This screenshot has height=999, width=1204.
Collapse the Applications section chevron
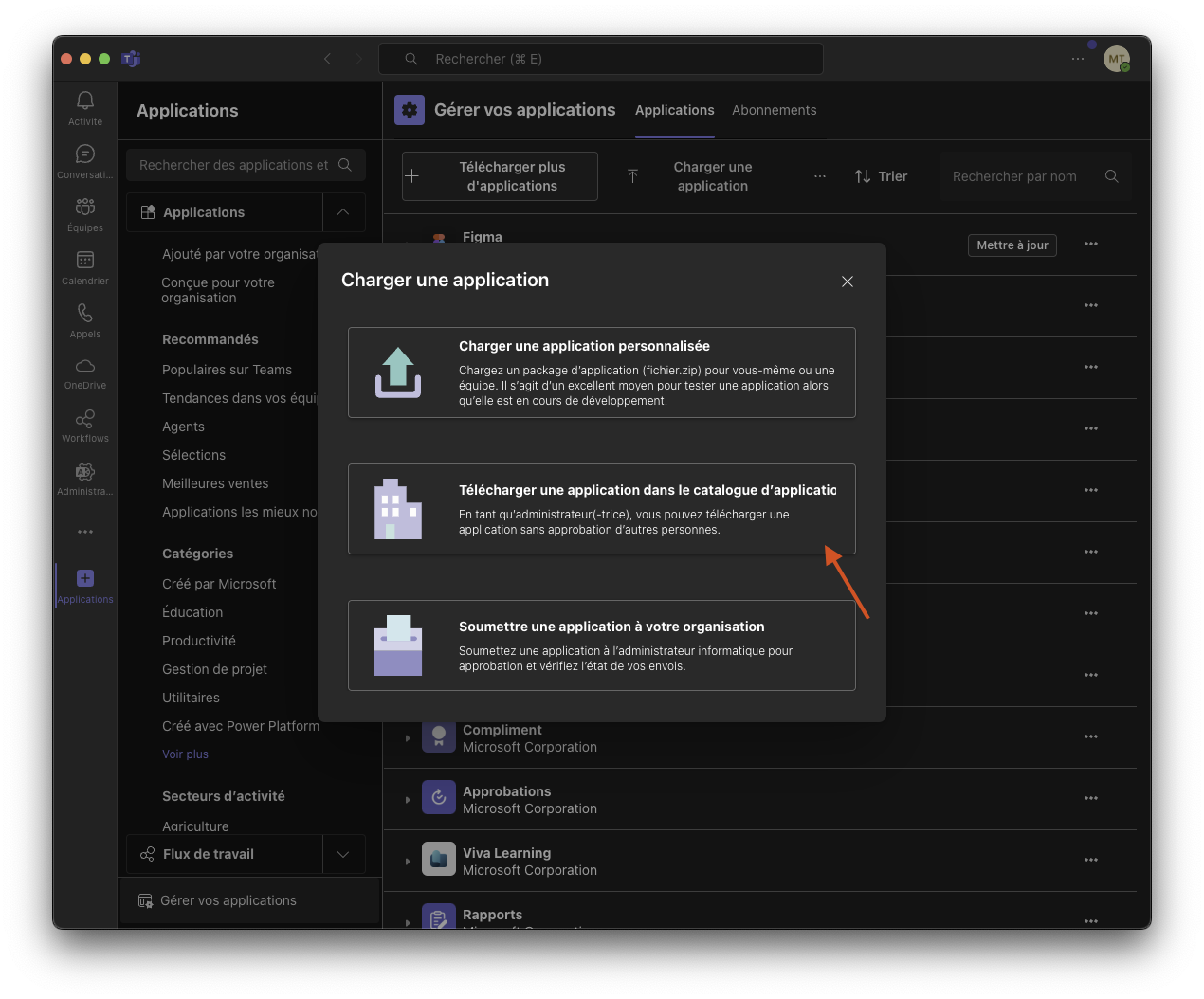(343, 212)
